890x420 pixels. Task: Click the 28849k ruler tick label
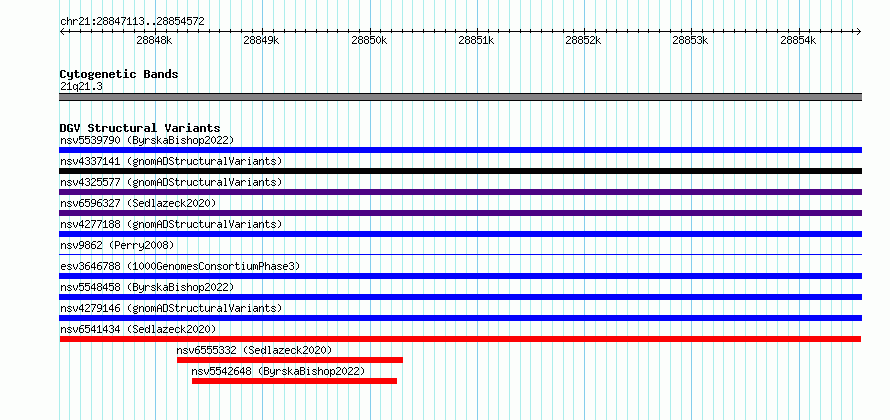point(262,41)
